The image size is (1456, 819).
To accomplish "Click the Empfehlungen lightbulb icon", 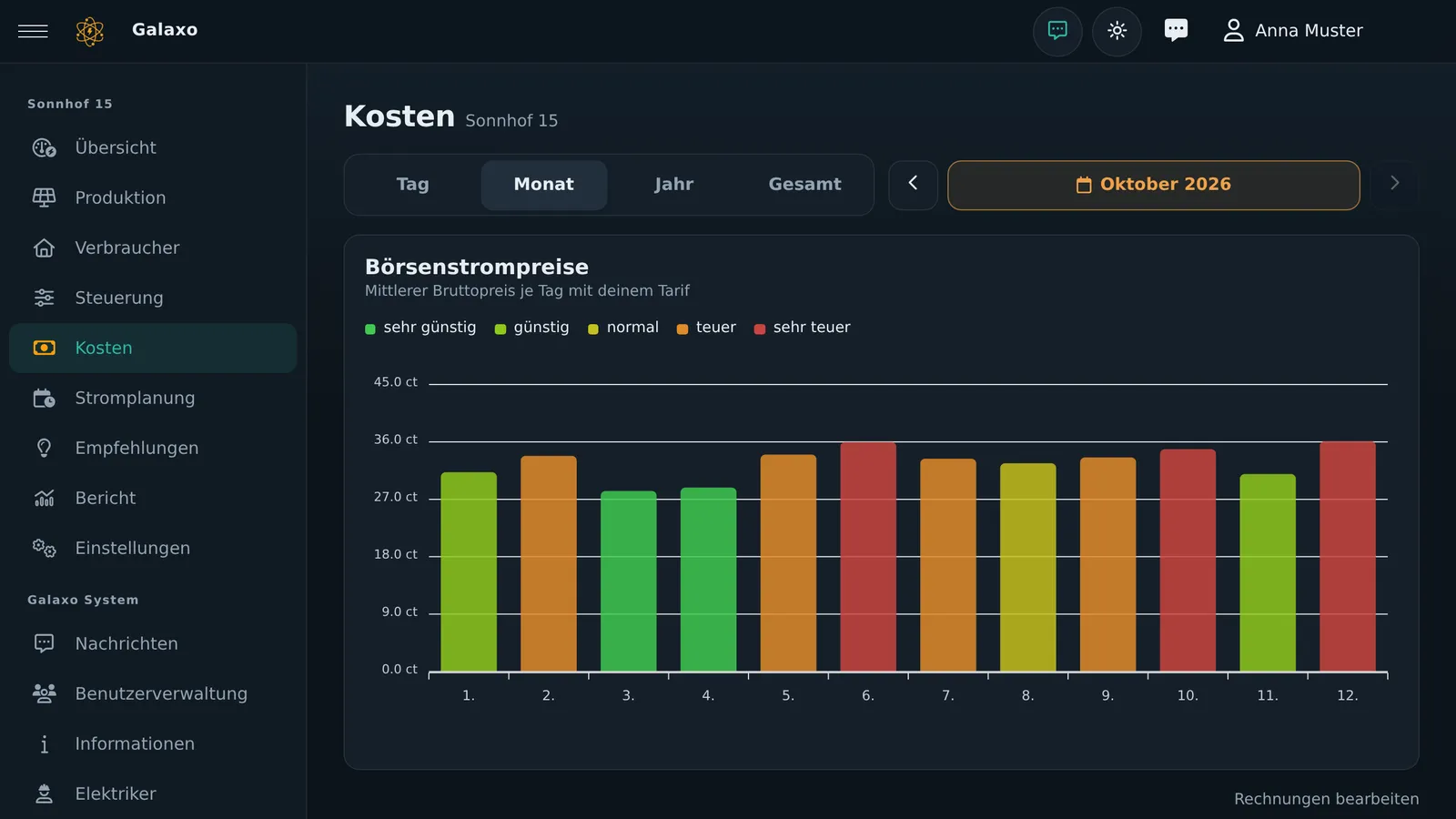I will [x=44, y=448].
